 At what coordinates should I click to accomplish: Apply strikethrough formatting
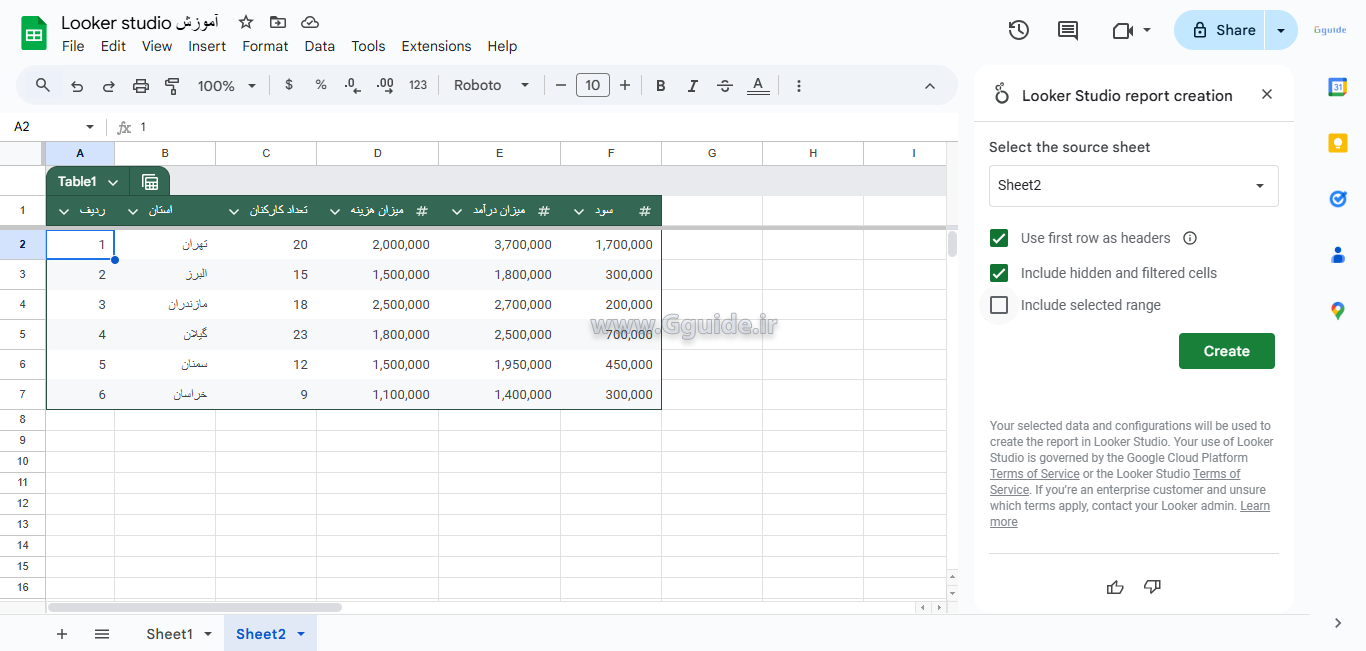click(725, 86)
